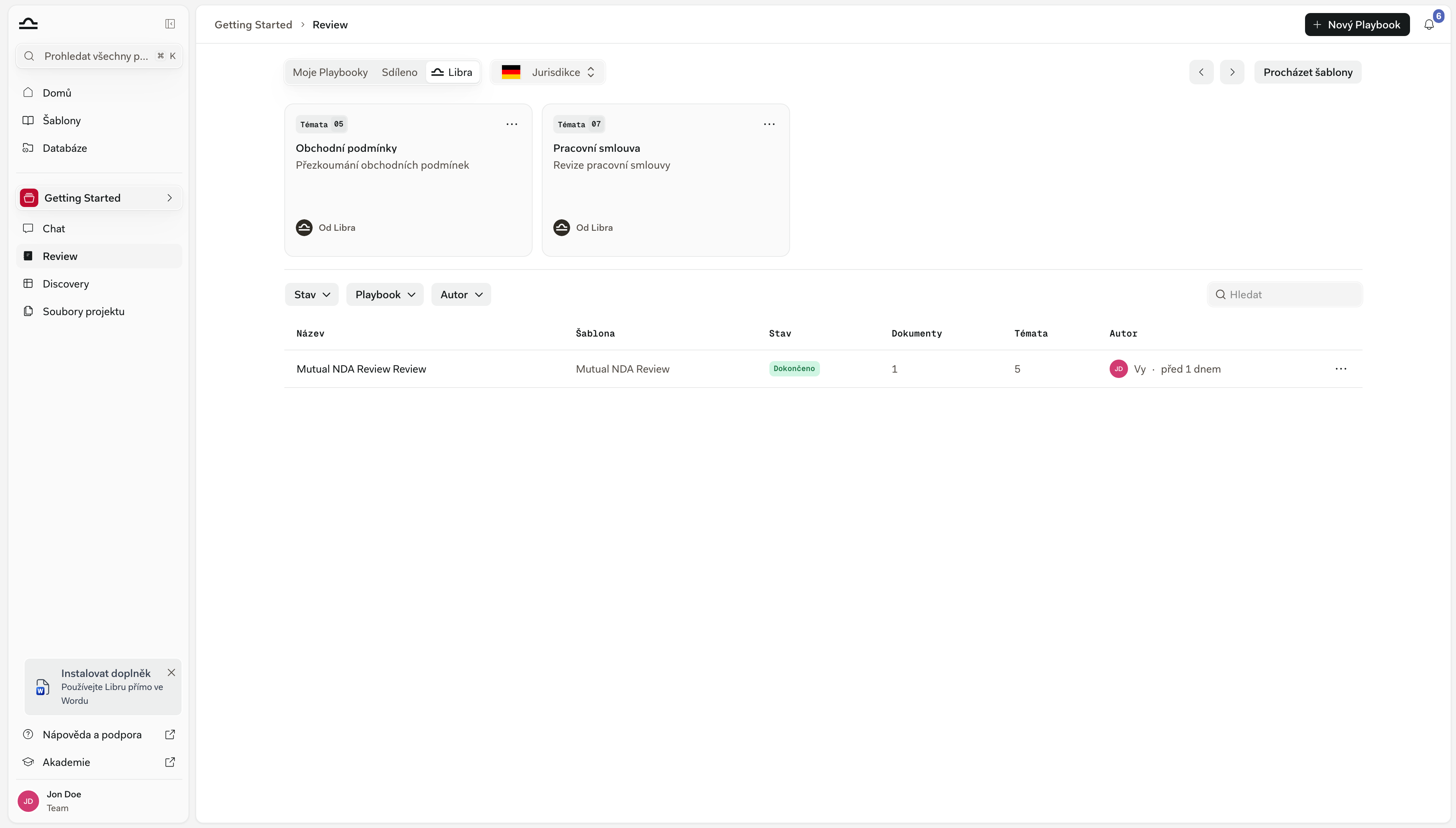1456x828 pixels.
Task: Switch to Sdíleno tab
Action: (400, 72)
